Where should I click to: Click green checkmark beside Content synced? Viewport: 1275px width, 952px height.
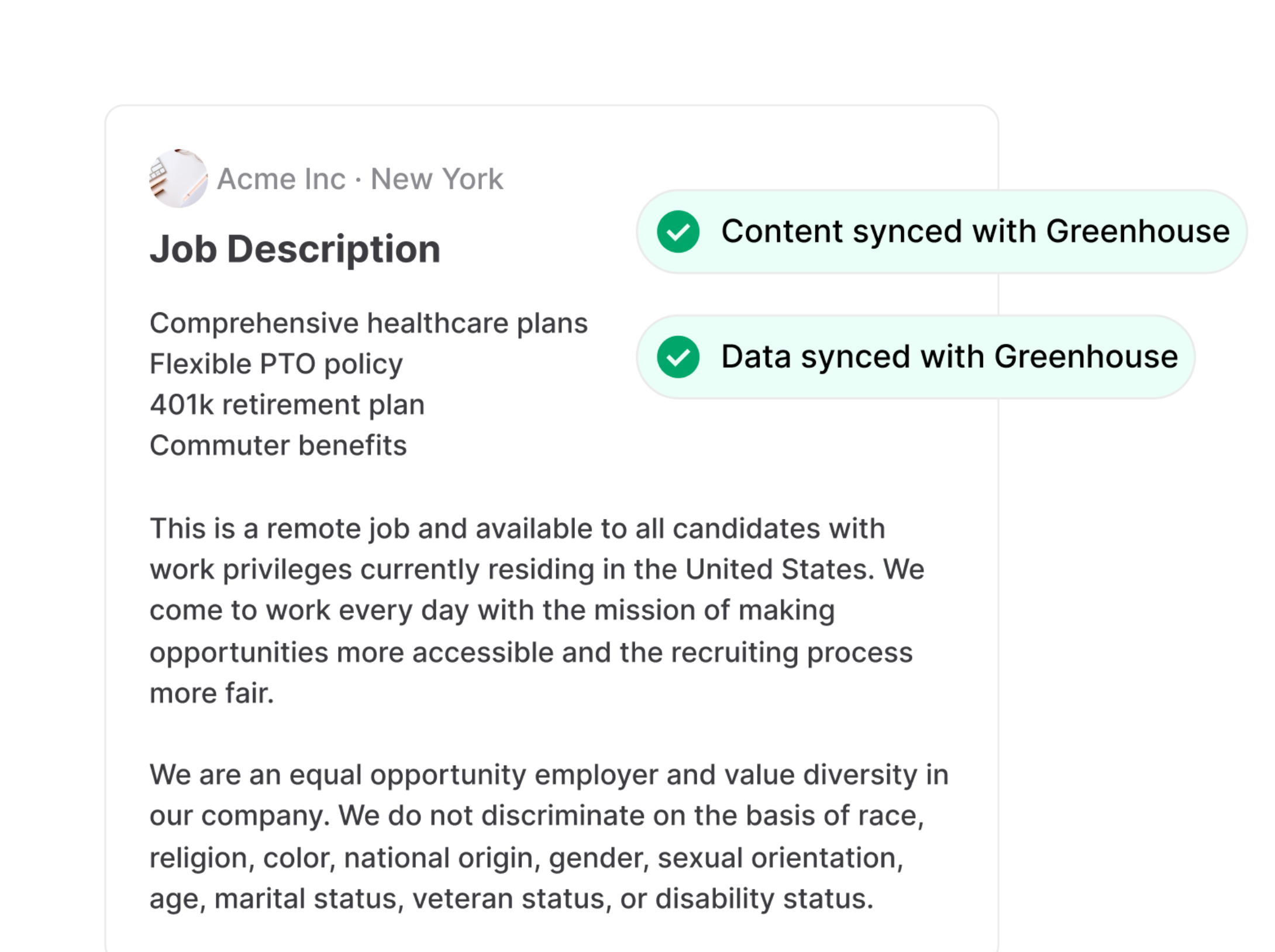pos(678,232)
